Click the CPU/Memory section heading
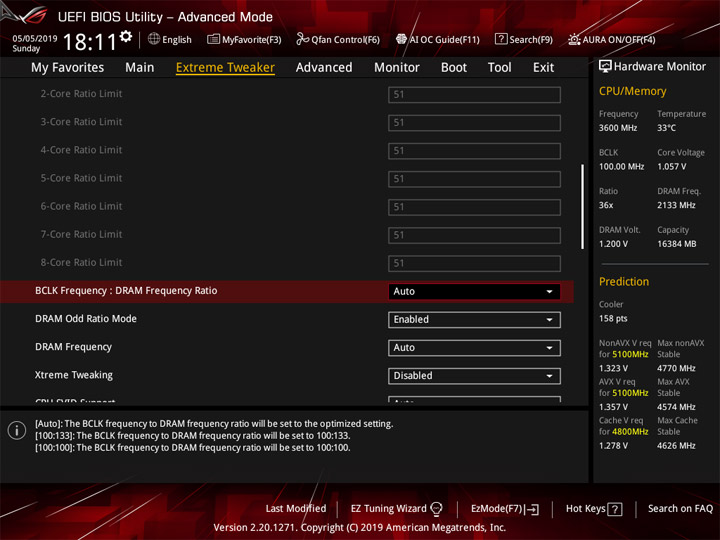Image resolution: width=720 pixels, height=540 pixels. [632, 91]
